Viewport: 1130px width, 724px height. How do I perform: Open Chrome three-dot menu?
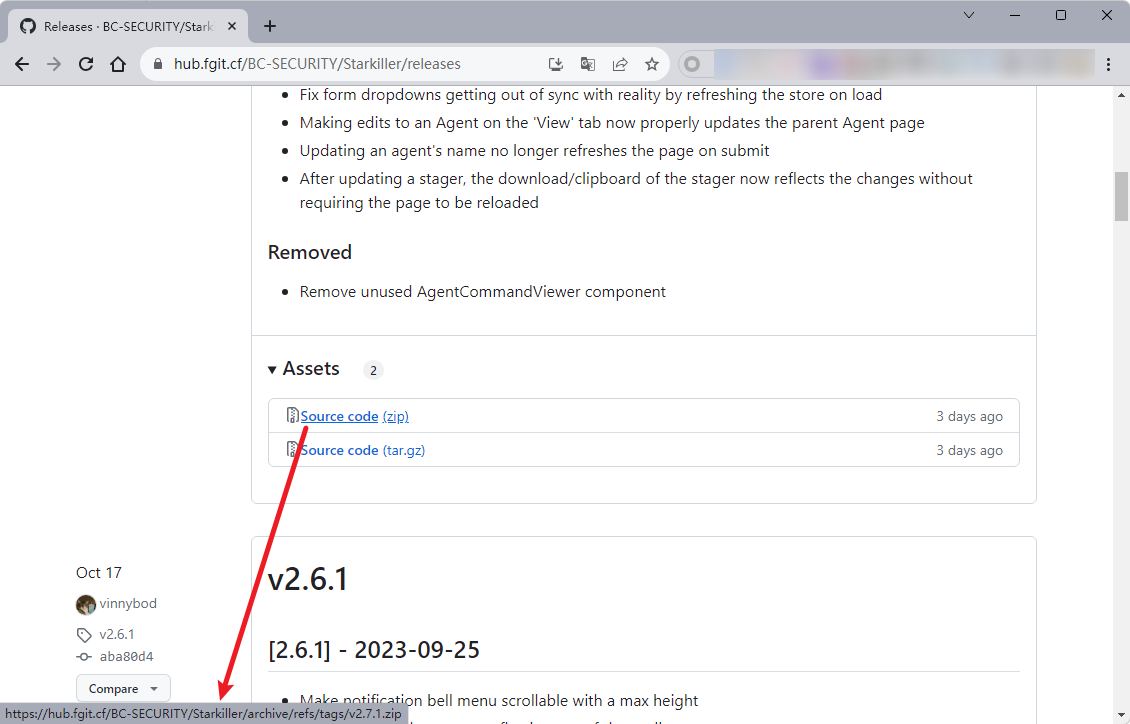click(1108, 64)
